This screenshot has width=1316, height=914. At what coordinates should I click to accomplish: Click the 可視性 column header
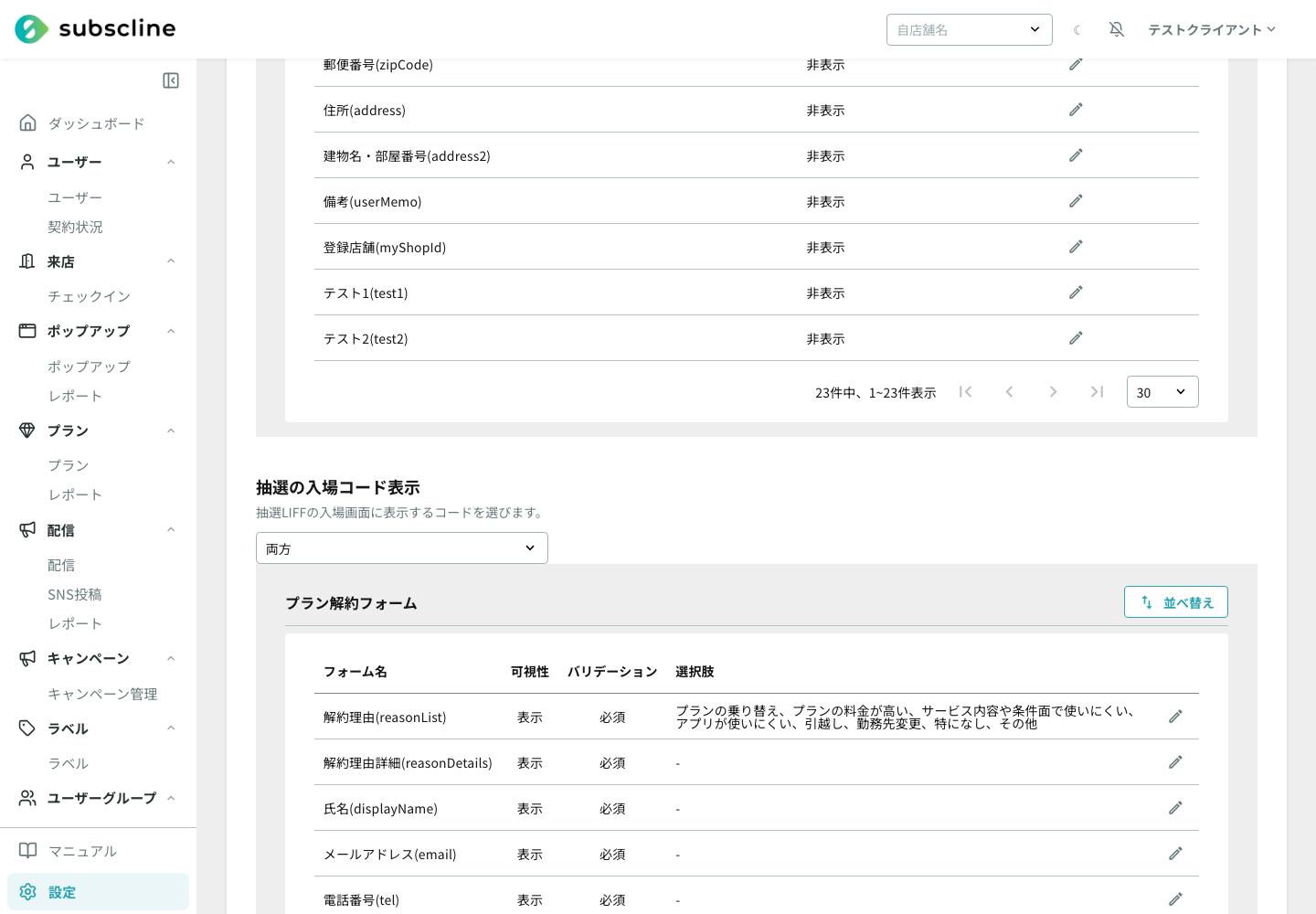[x=530, y=672]
